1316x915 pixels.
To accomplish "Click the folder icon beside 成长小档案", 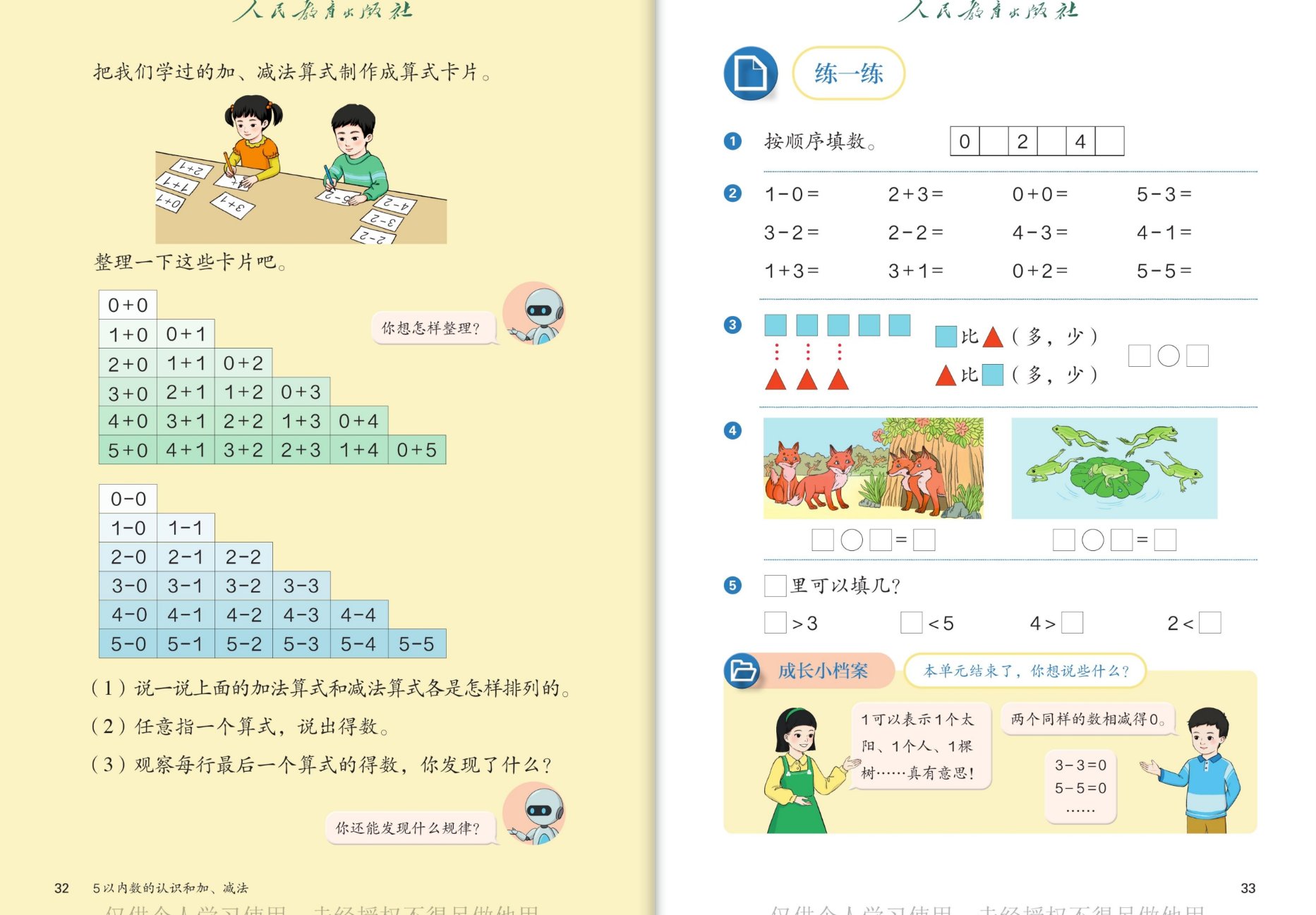I will pos(742,670).
